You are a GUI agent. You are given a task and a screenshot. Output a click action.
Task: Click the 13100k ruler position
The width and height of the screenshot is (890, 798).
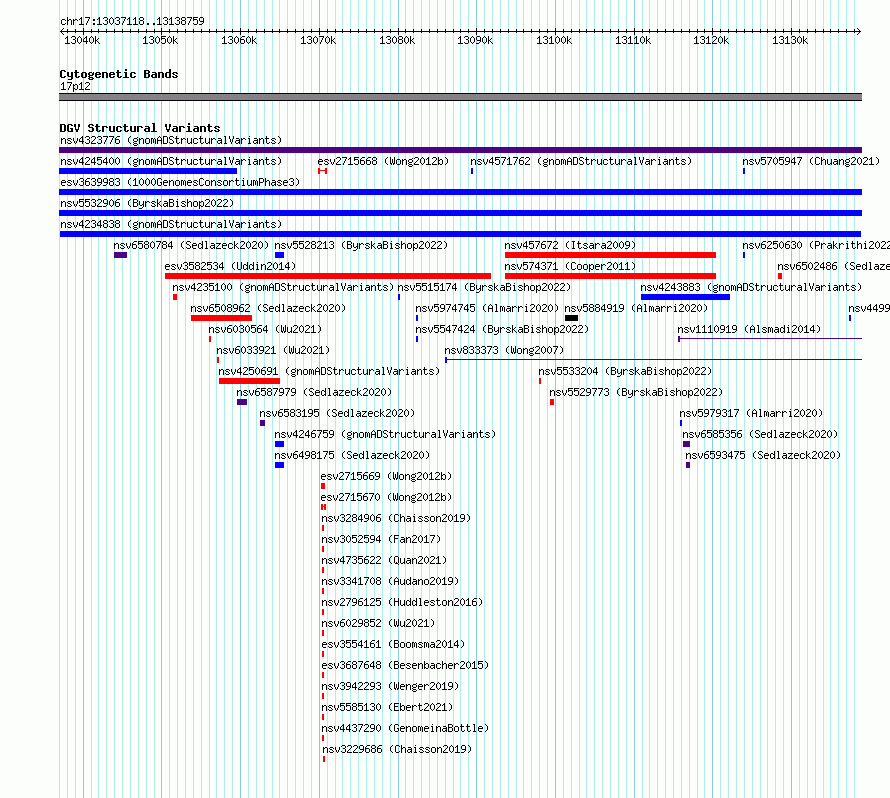coord(554,40)
